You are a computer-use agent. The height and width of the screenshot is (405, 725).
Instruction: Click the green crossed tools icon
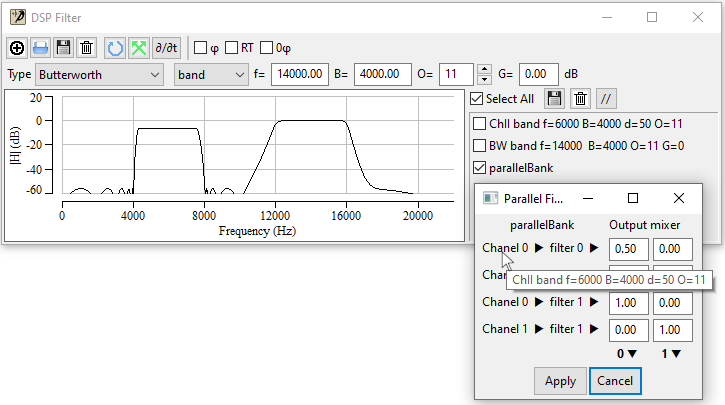tap(138, 47)
